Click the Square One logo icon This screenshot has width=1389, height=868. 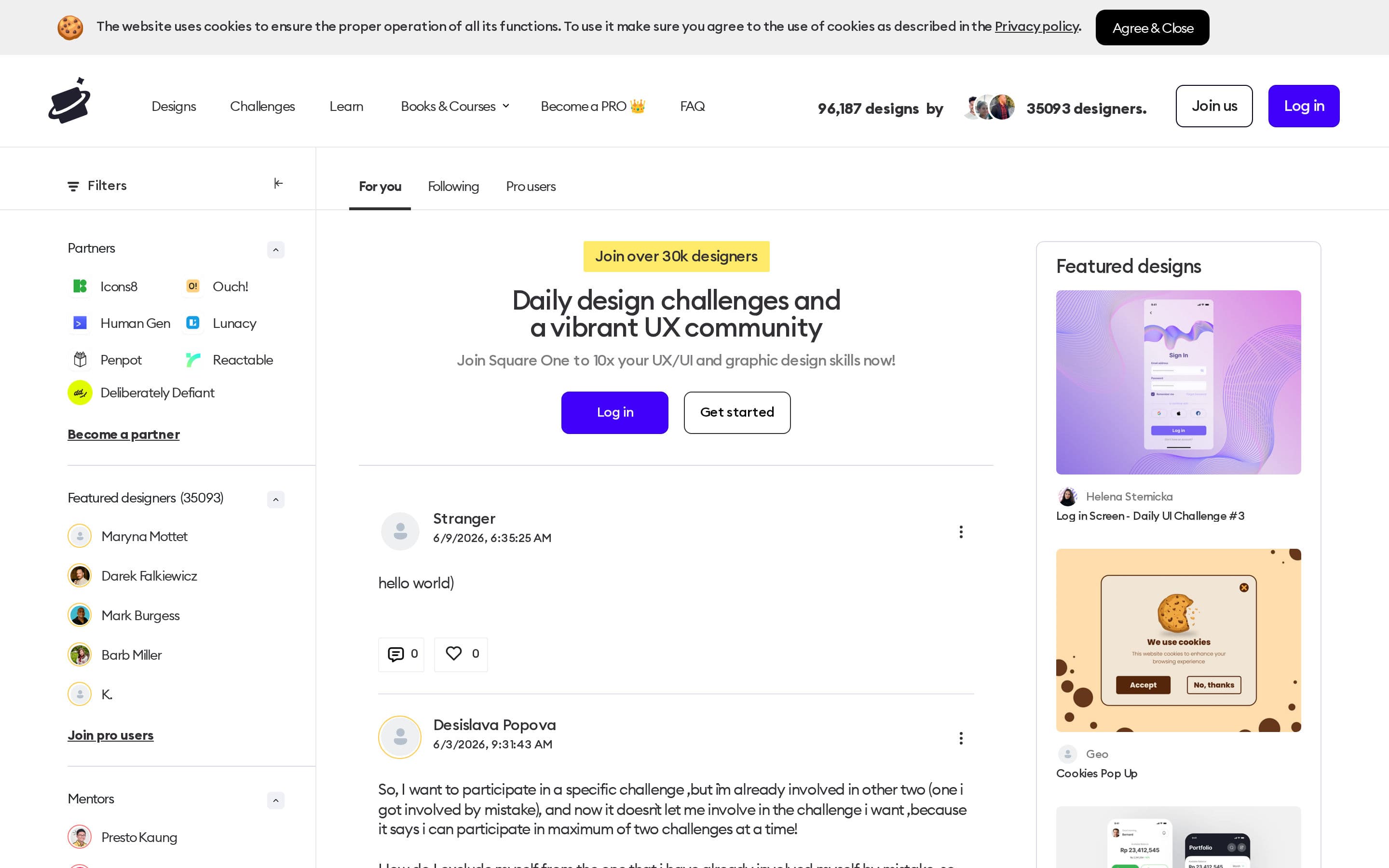click(69, 101)
